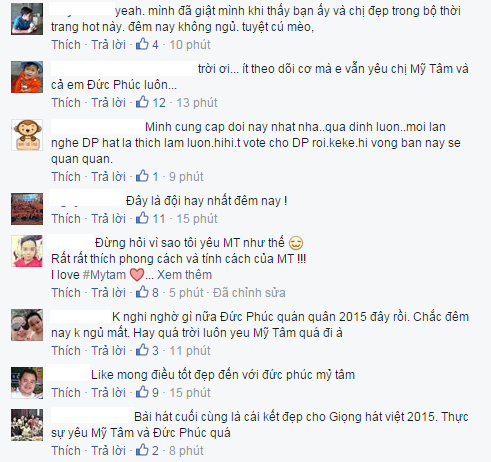This screenshot has height=462, width=491.
Task: Open the avatar of the child in orange
Action: [27, 77]
